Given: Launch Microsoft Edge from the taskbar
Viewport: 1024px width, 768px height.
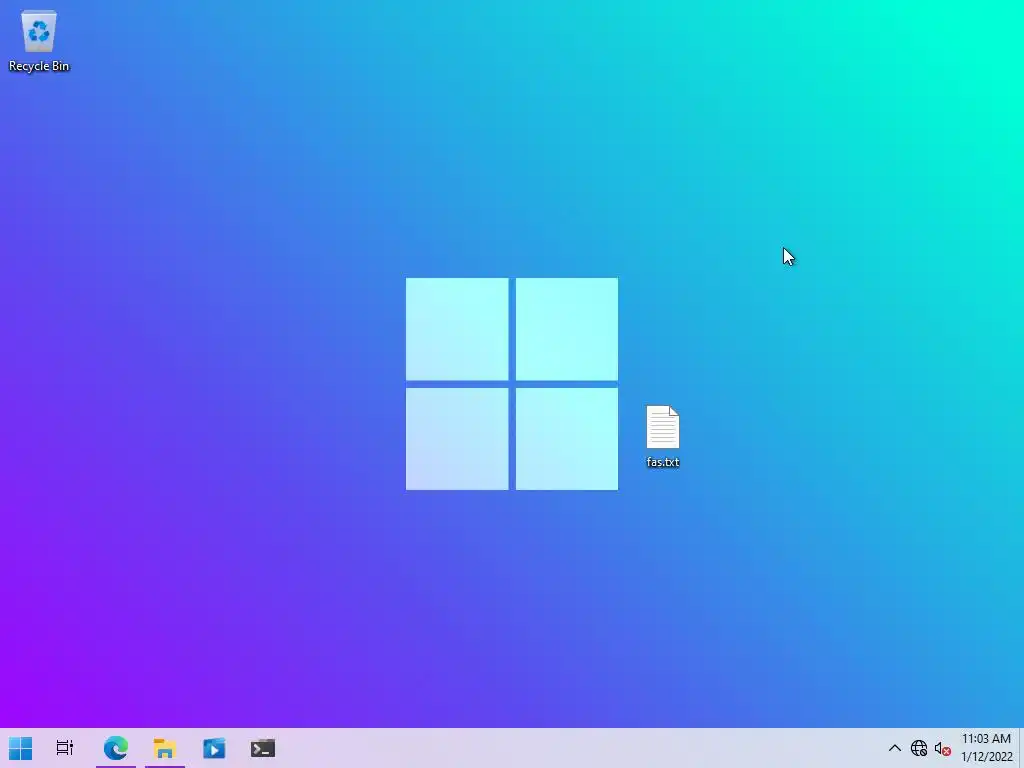Looking at the screenshot, I should tap(116, 748).
